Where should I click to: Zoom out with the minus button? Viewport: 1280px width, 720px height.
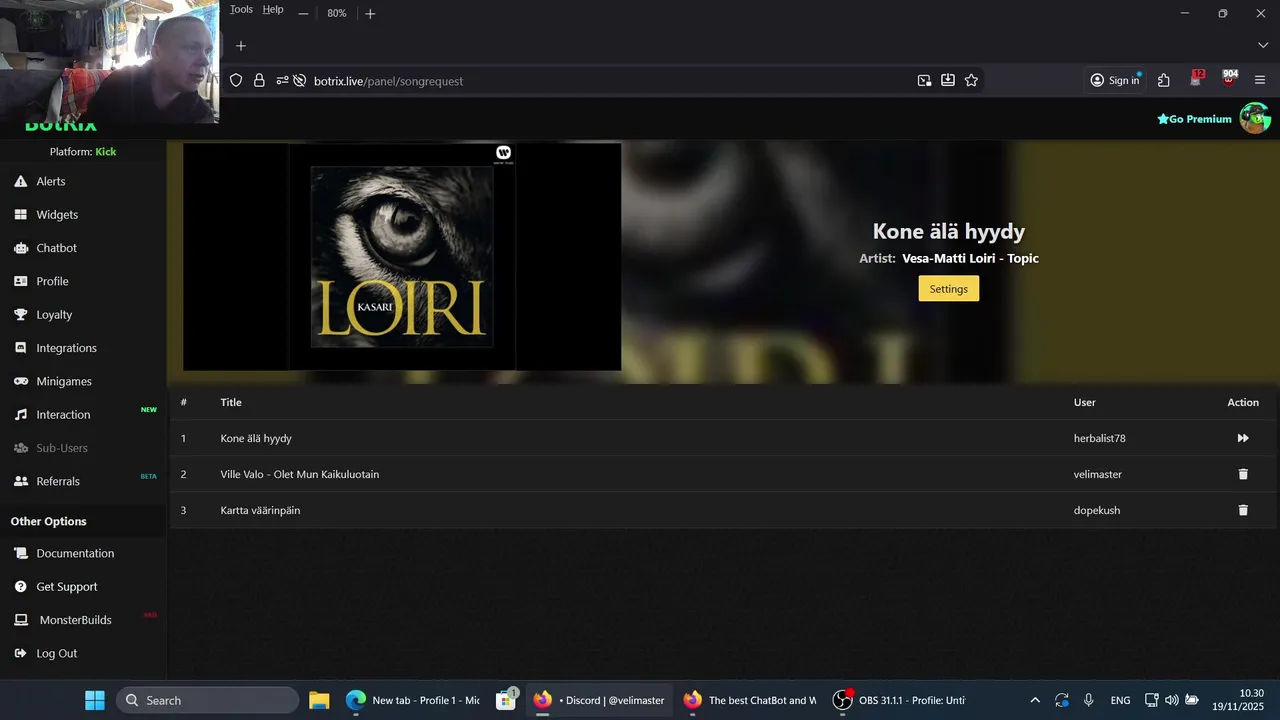tap(303, 13)
